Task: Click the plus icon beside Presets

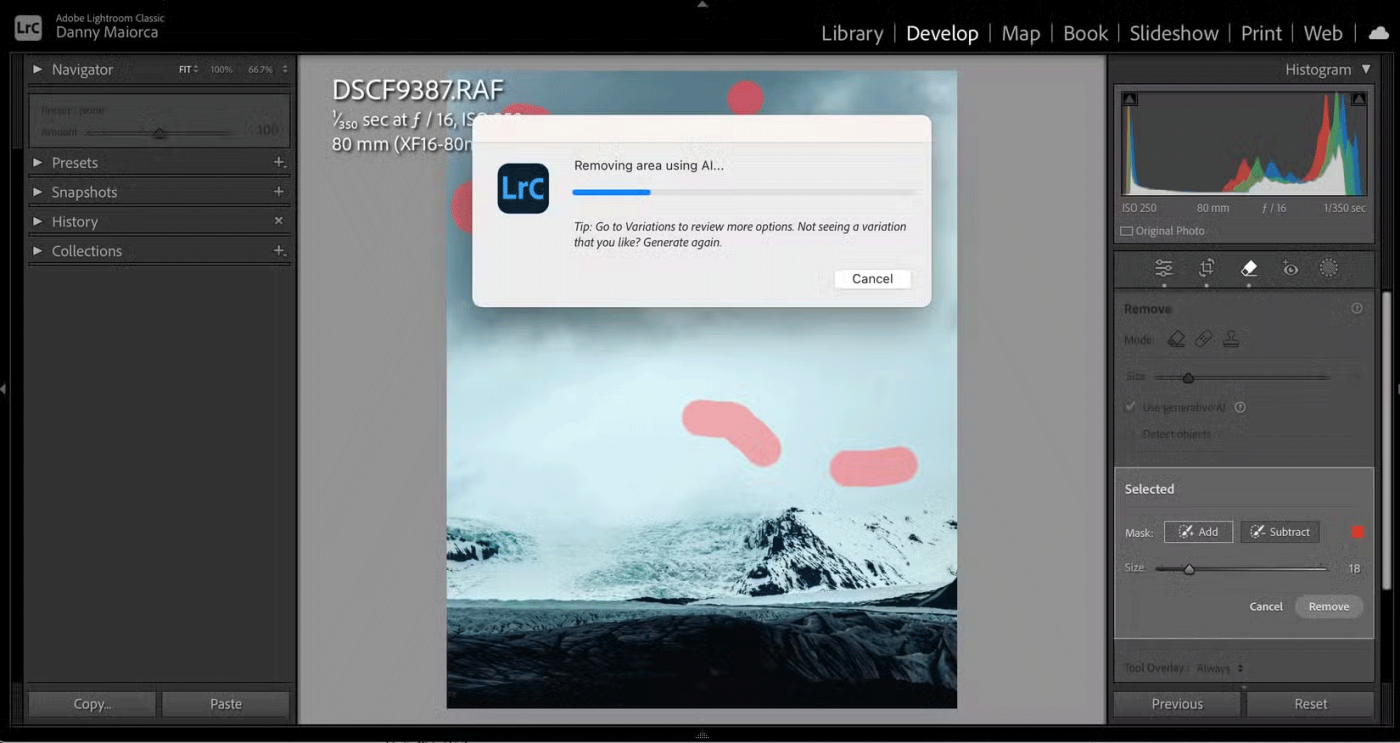Action: tap(279, 162)
